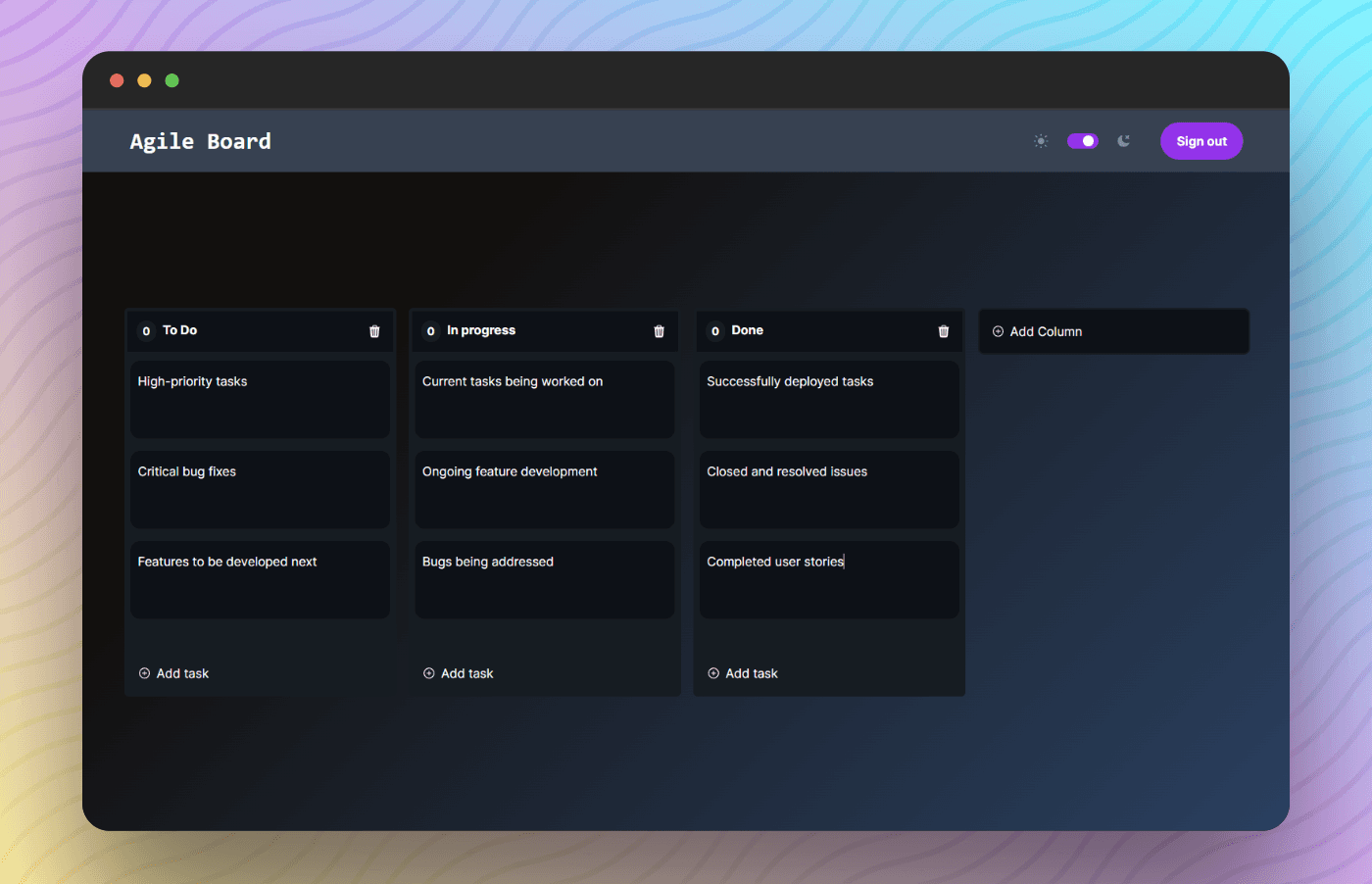Click the Sign out button

[x=1200, y=140]
